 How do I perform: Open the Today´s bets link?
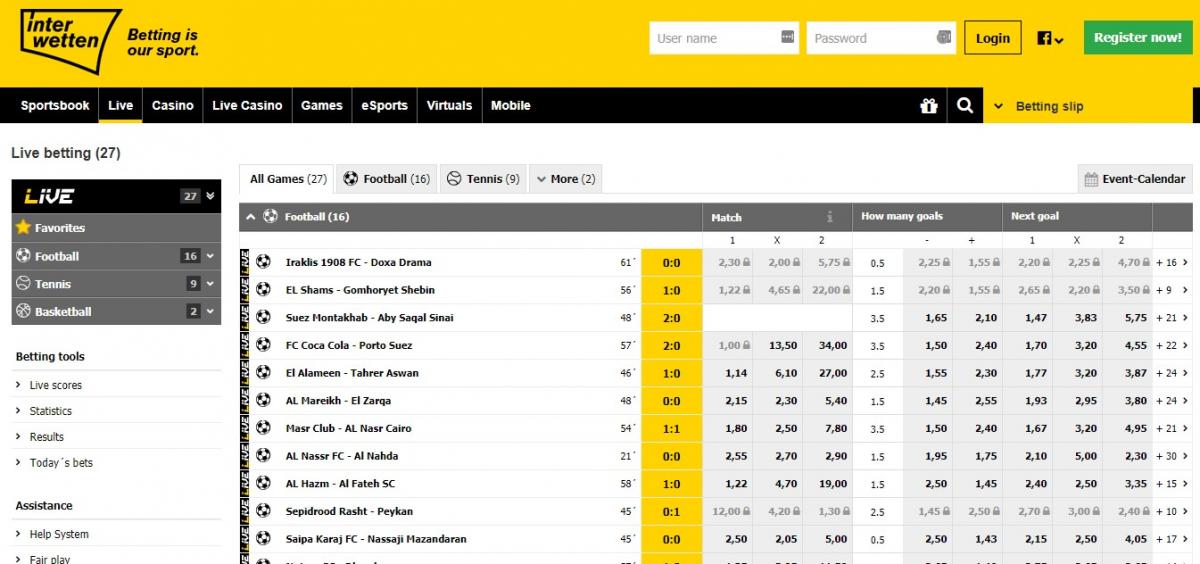[61, 463]
